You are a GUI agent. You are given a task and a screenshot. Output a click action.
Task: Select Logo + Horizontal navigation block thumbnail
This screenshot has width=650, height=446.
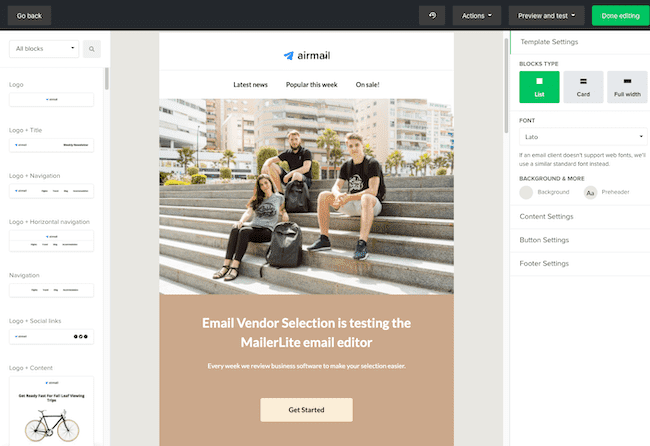pyautogui.click(x=51, y=241)
